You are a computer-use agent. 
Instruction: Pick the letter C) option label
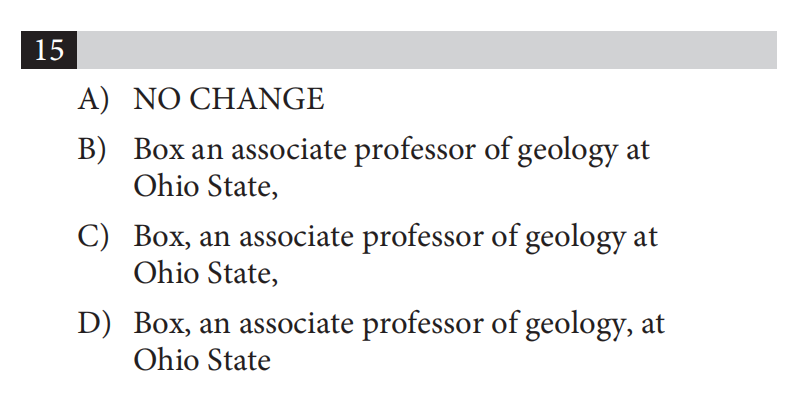(93, 237)
